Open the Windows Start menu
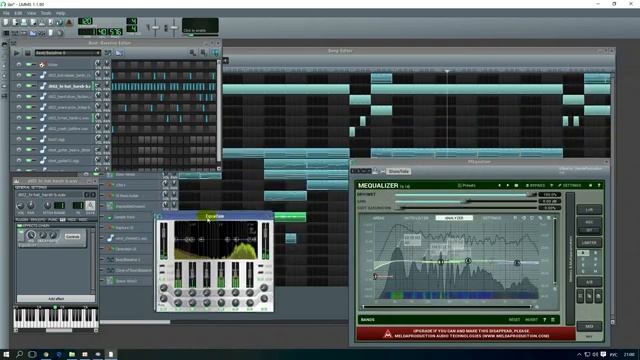The image size is (640, 360). coord(6,355)
